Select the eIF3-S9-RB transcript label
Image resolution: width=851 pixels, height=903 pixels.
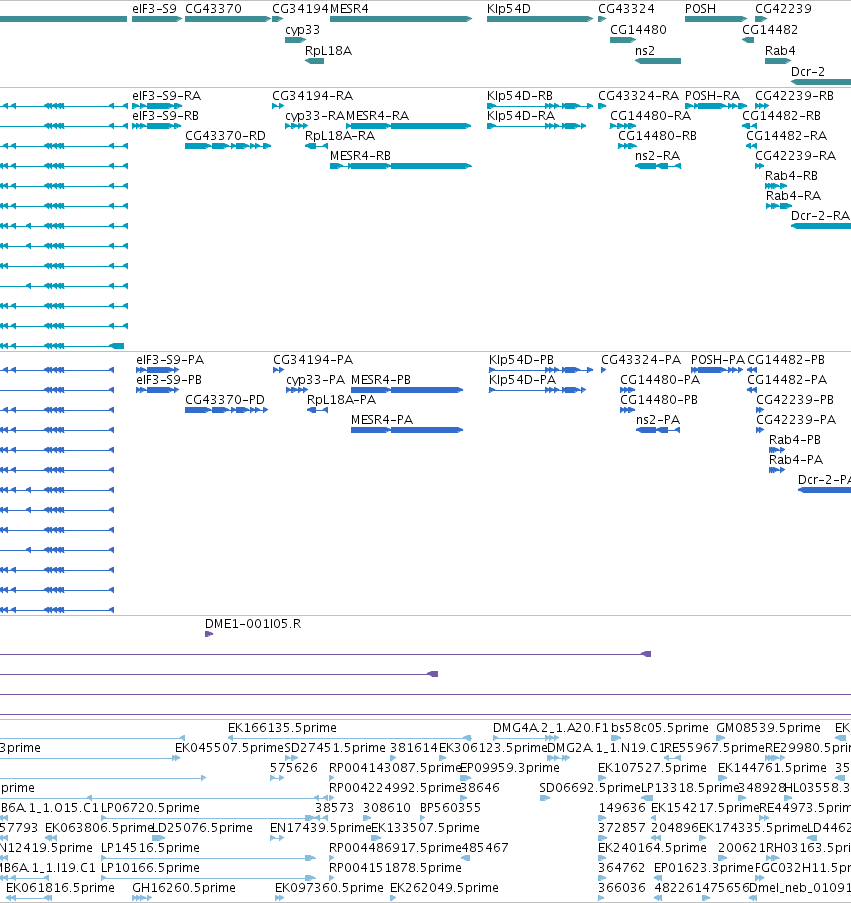click(165, 116)
